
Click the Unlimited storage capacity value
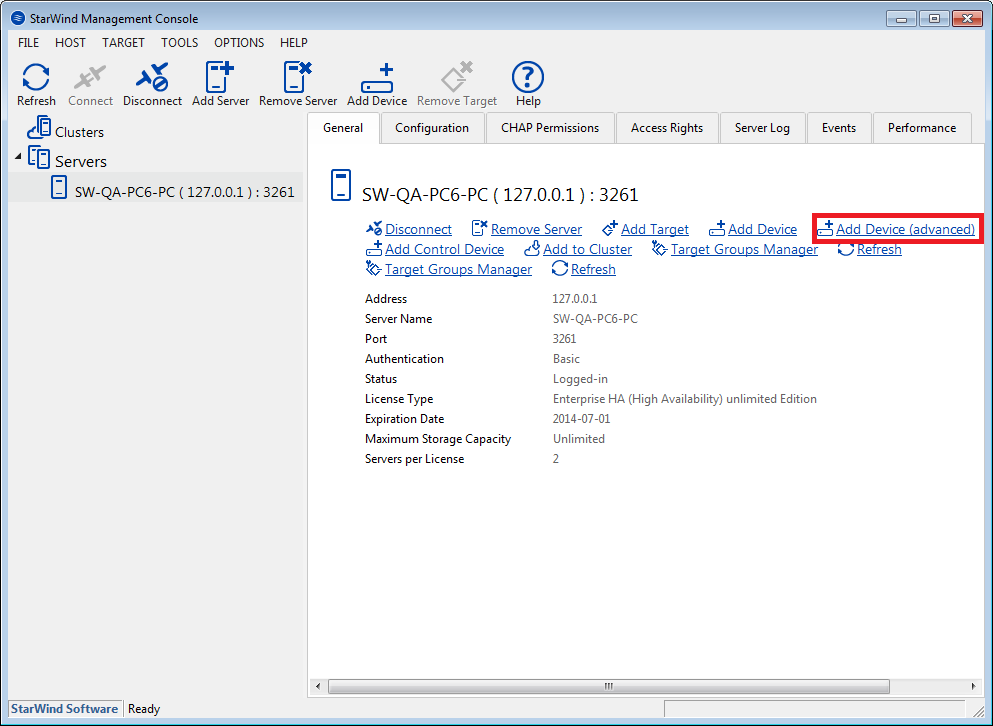point(579,439)
